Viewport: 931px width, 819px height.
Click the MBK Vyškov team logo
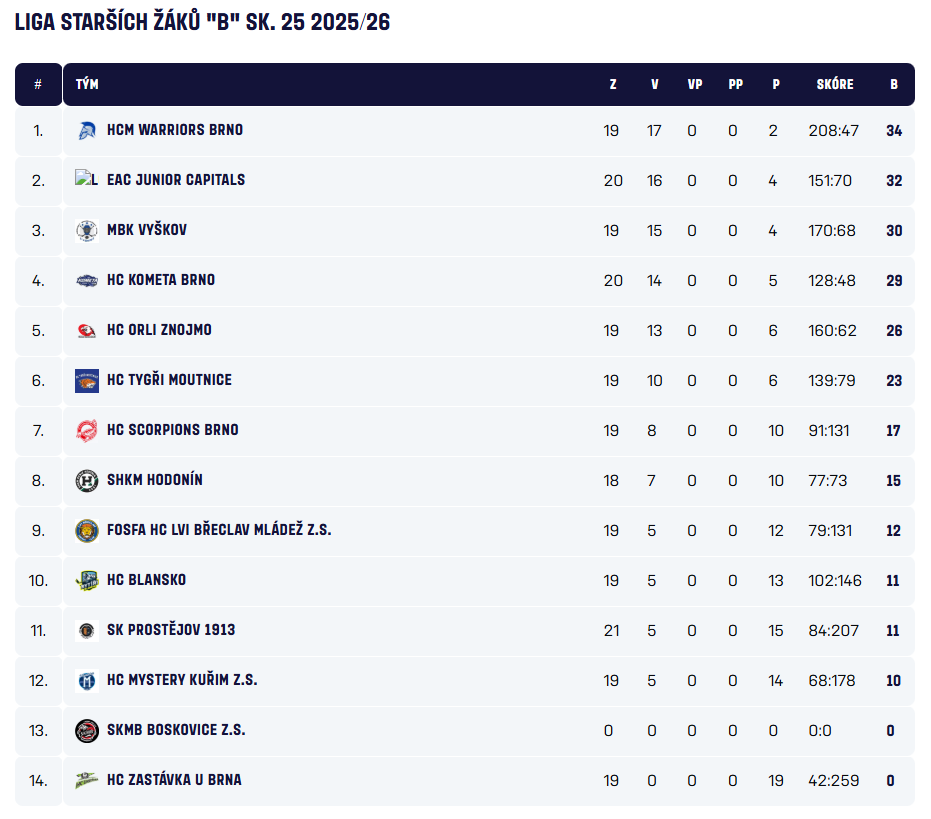click(x=87, y=230)
